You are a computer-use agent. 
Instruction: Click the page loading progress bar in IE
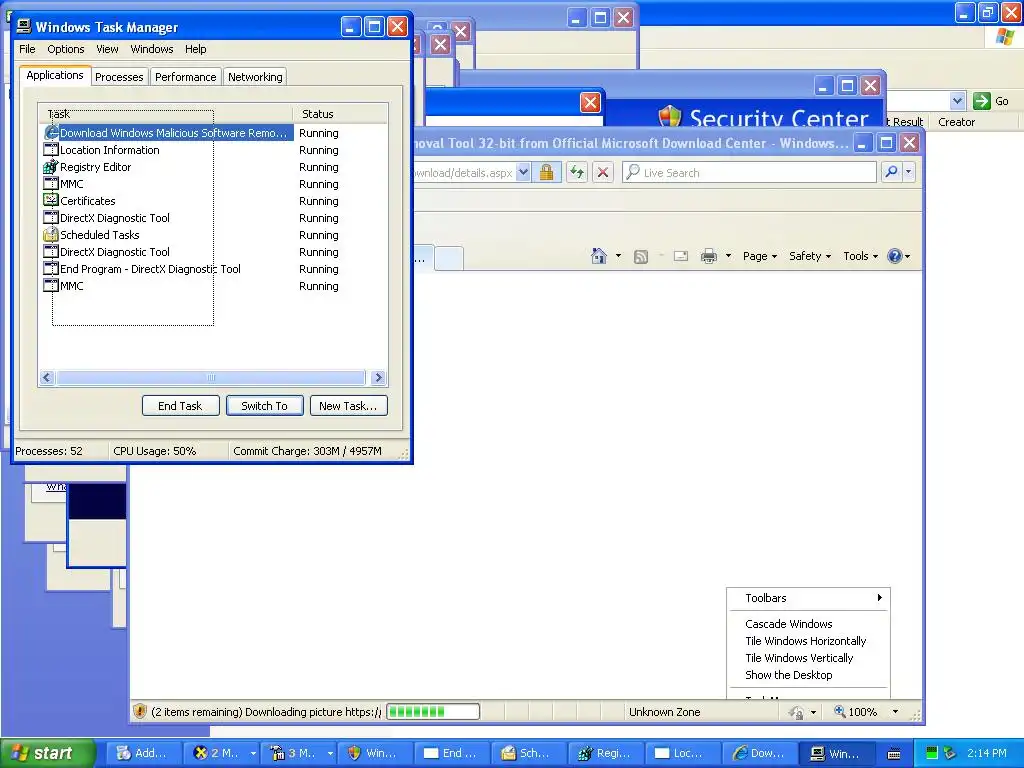pos(433,712)
